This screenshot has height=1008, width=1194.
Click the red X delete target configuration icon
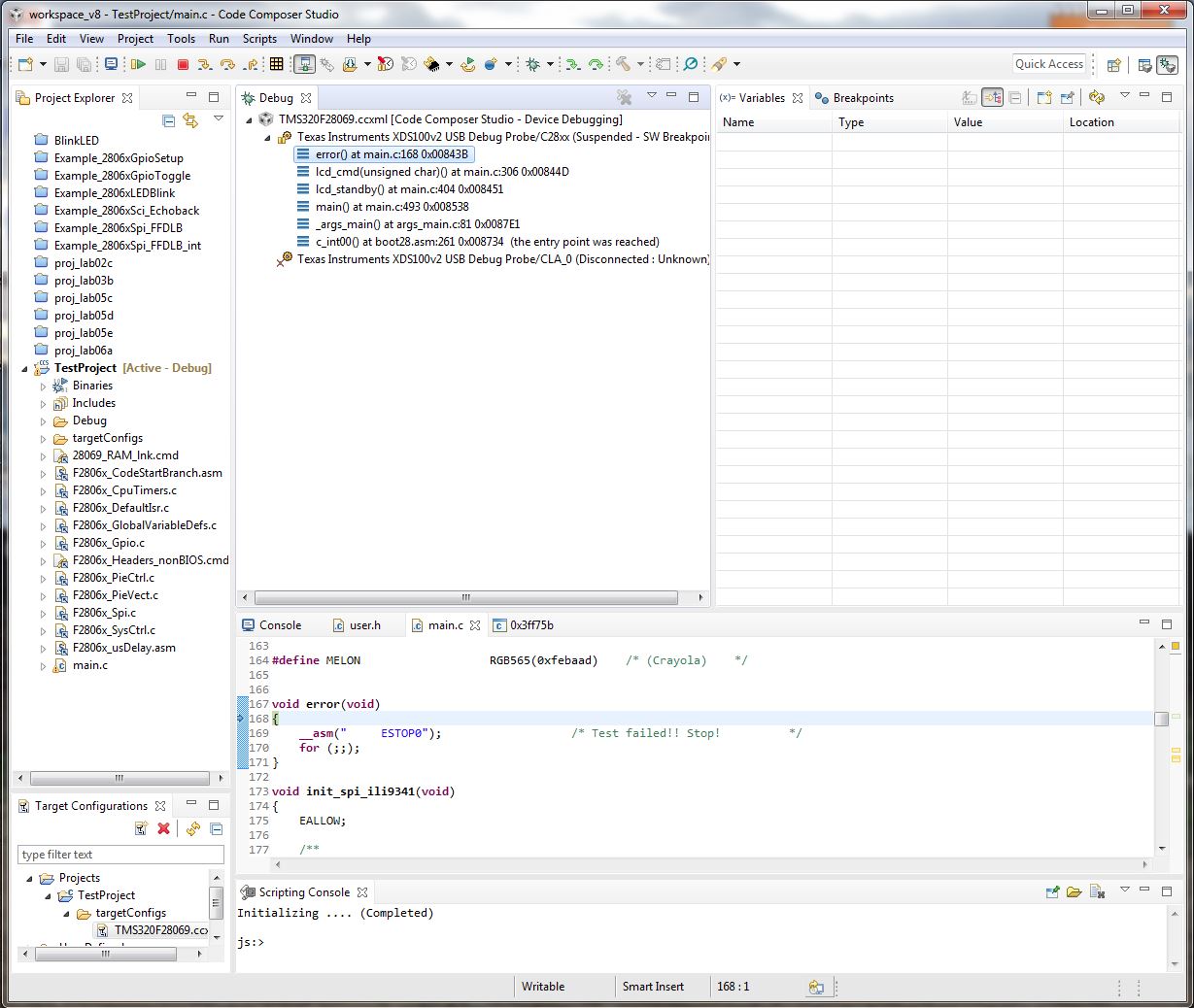click(x=163, y=828)
